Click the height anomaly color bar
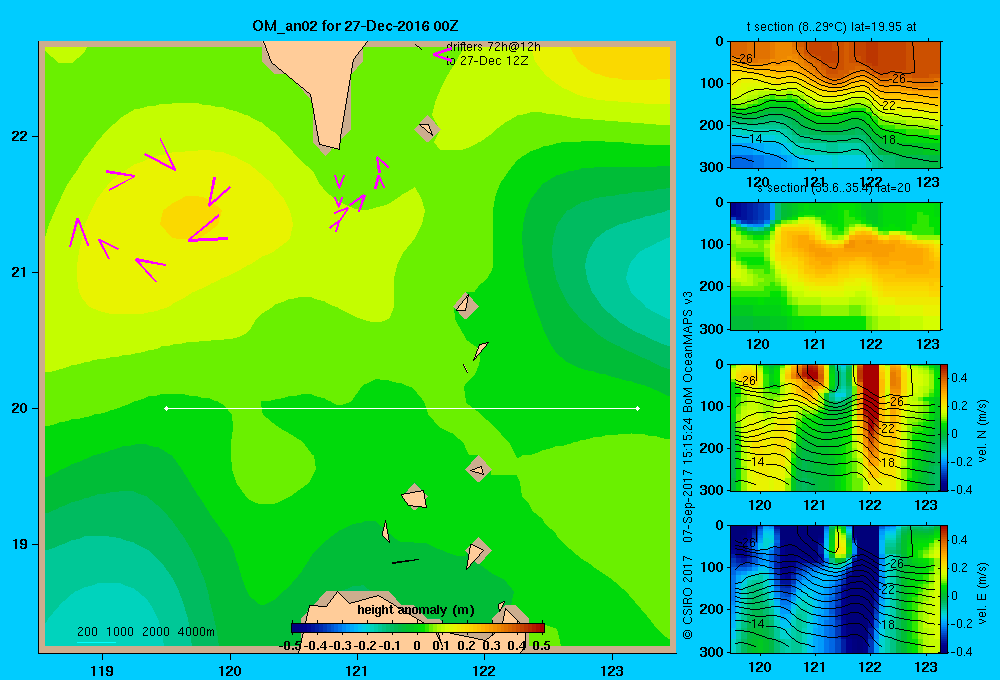This screenshot has width=1000, height=680. click(x=418, y=628)
